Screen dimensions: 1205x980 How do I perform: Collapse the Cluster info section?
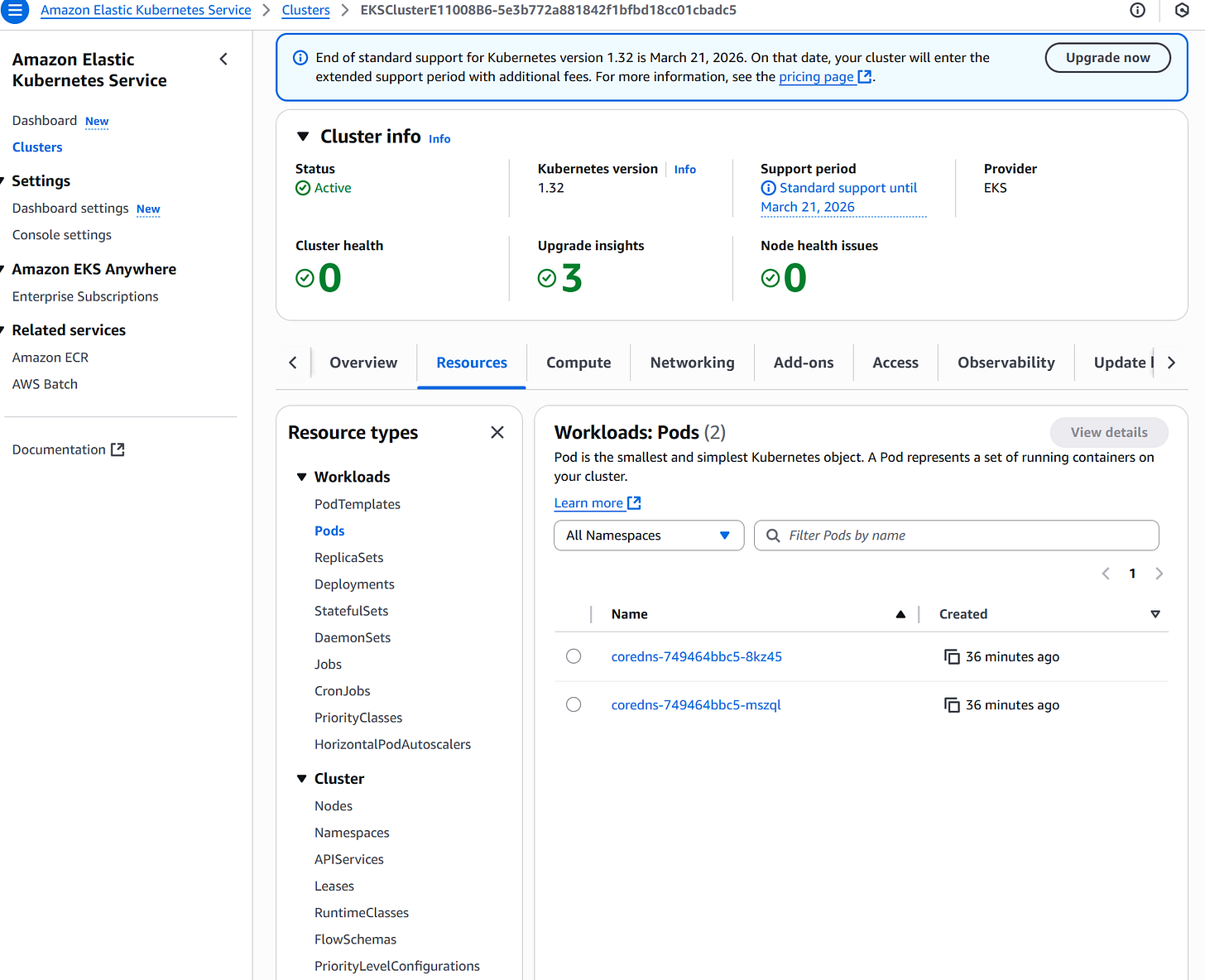pos(303,137)
